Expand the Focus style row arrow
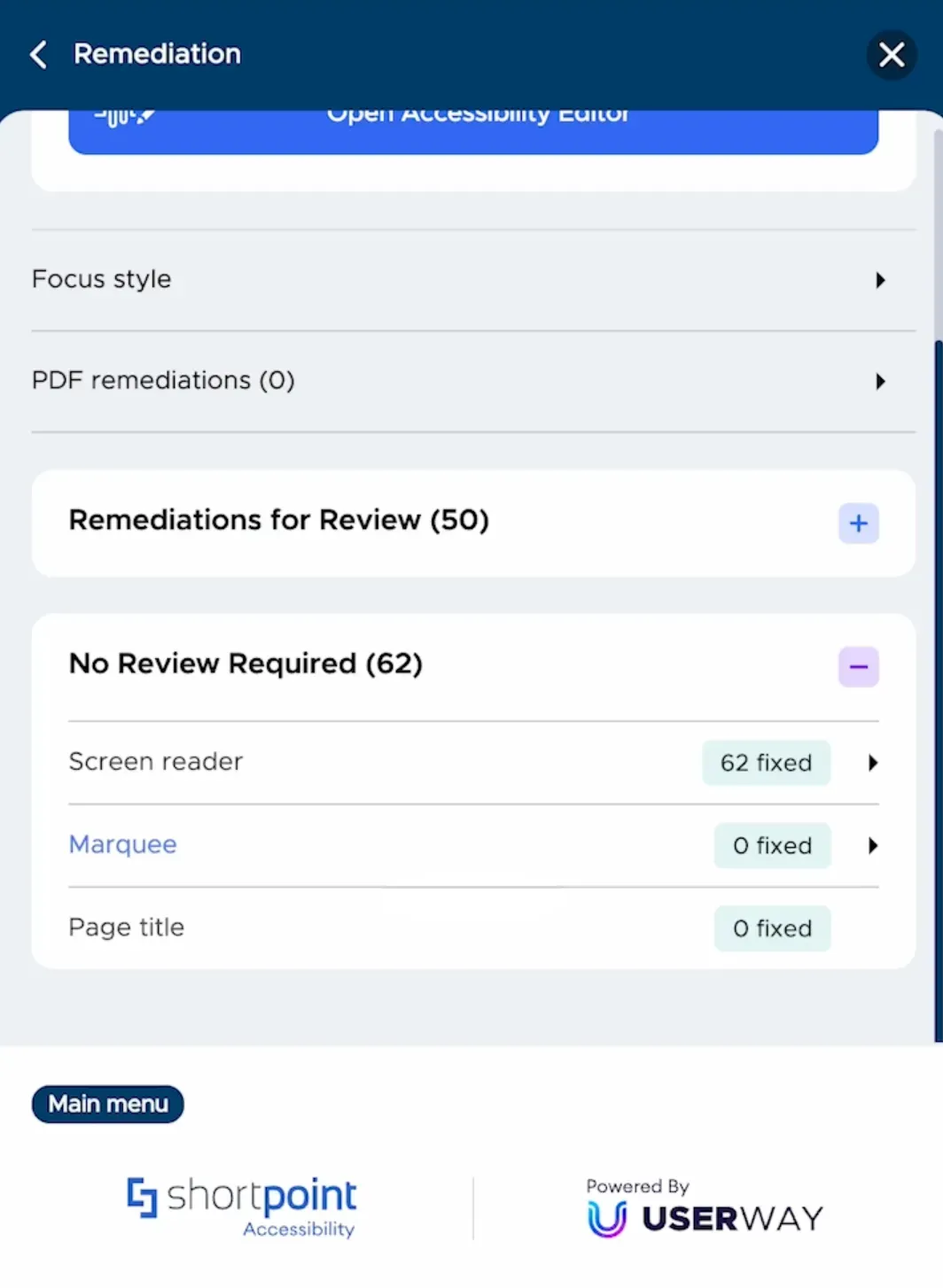The height and width of the screenshot is (1288, 943). coord(880,281)
